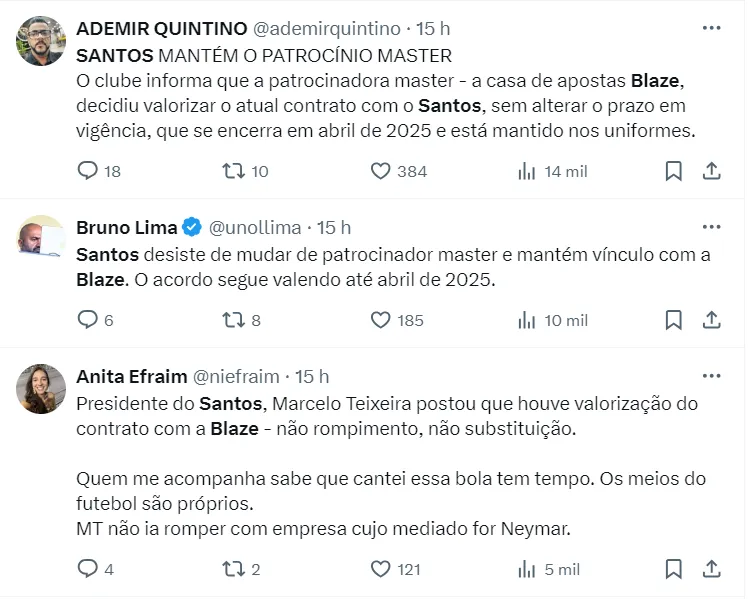
Task: Open more options on Ademir Quintino's tweet
Action: click(711, 28)
